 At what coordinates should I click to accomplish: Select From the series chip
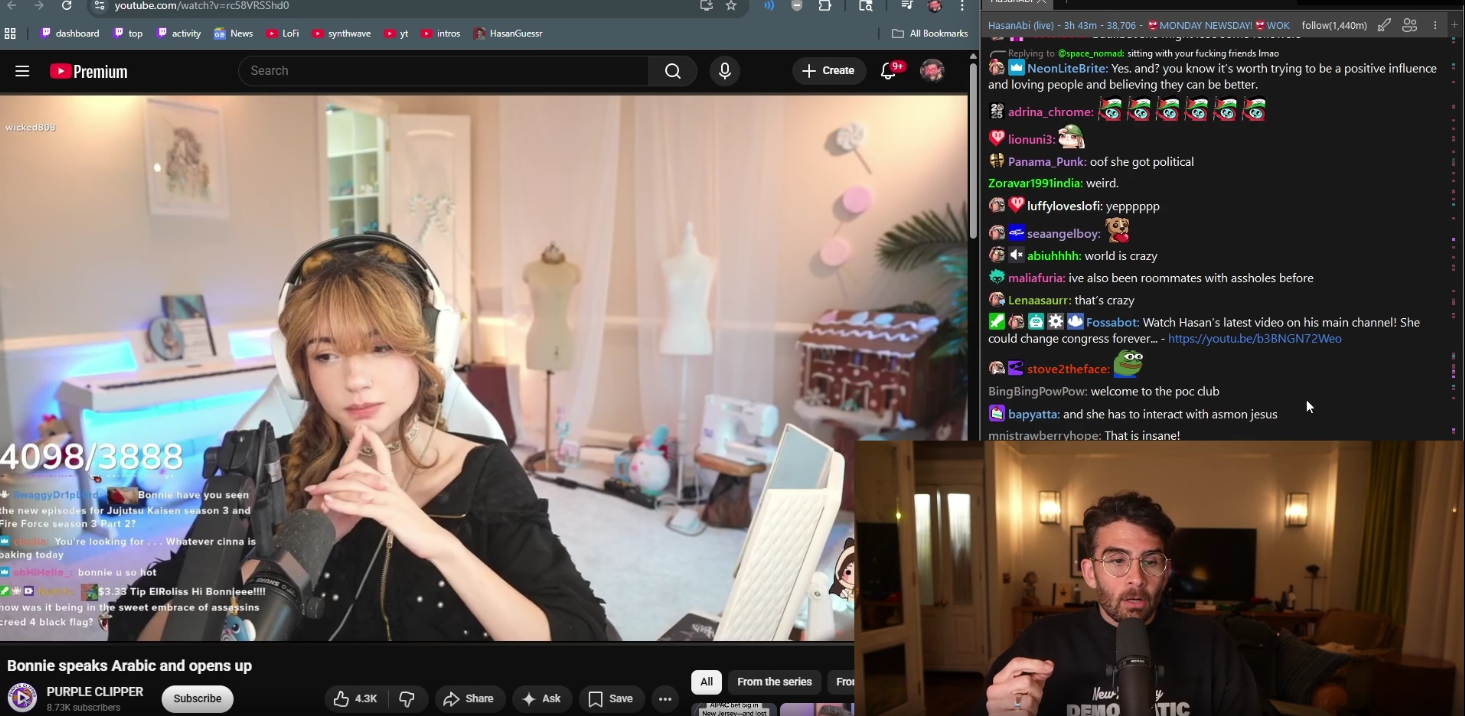(x=774, y=682)
